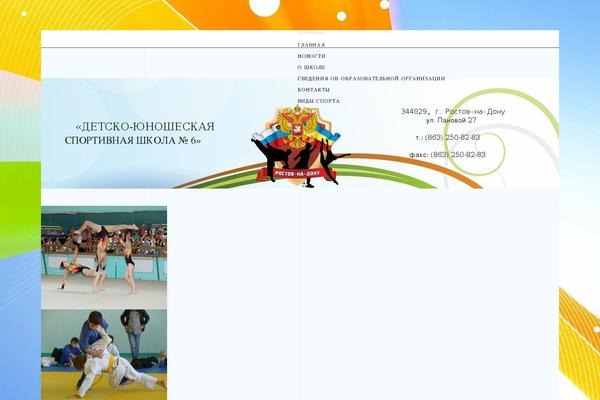Select the ВИДЫ СПОРТА menu item
The height and width of the screenshot is (400, 600).
(x=318, y=101)
